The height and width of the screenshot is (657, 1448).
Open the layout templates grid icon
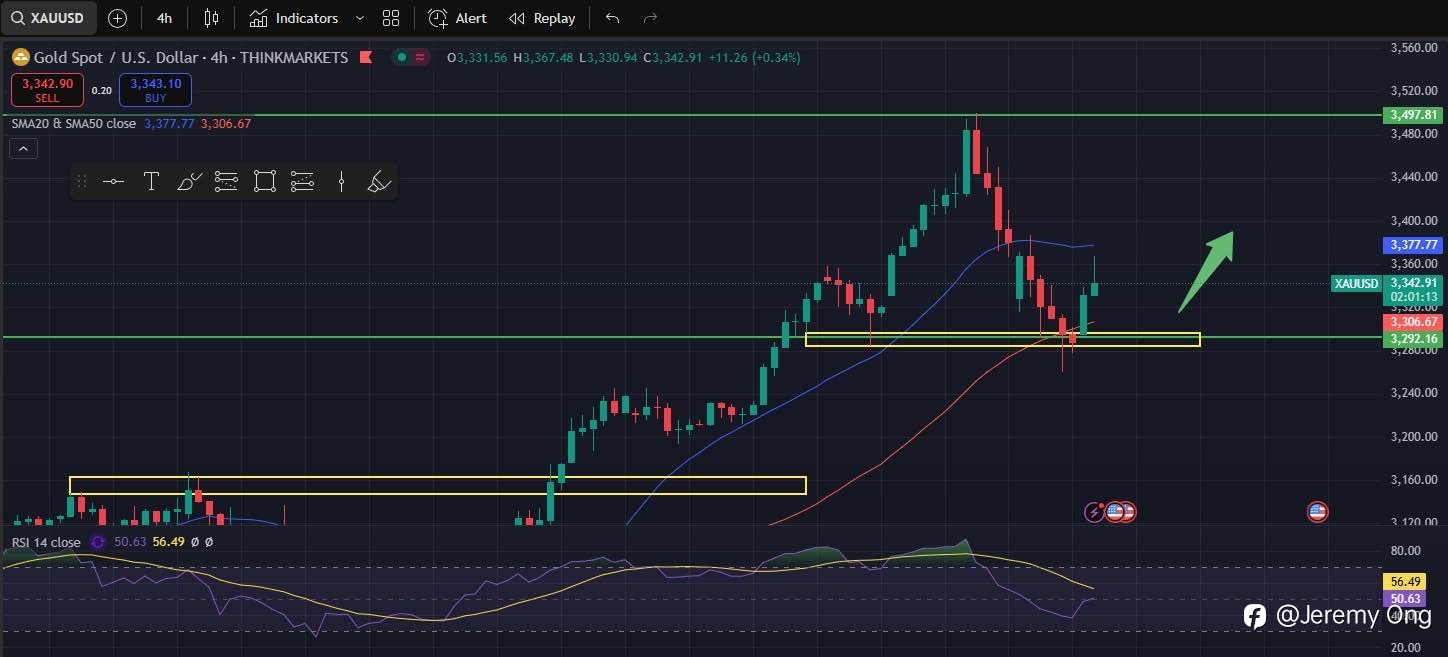(x=391, y=18)
